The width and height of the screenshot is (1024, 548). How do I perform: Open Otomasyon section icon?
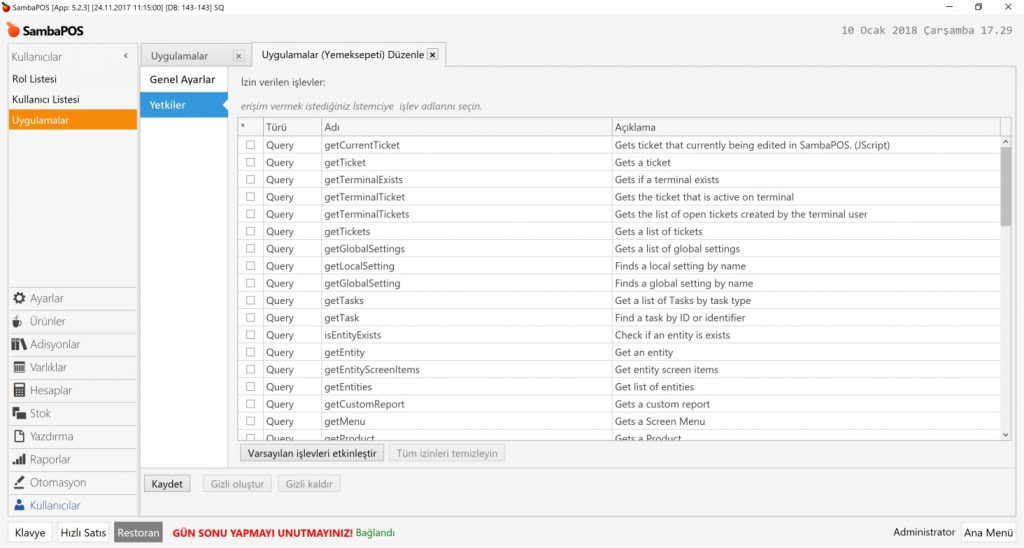(x=19, y=483)
